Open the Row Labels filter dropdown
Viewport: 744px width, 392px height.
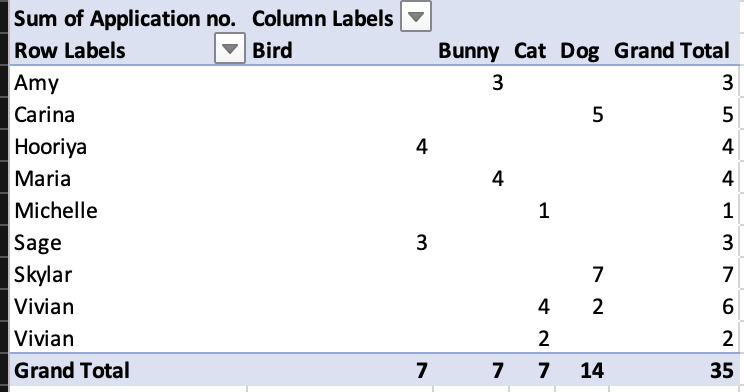(x=230, y=48)
